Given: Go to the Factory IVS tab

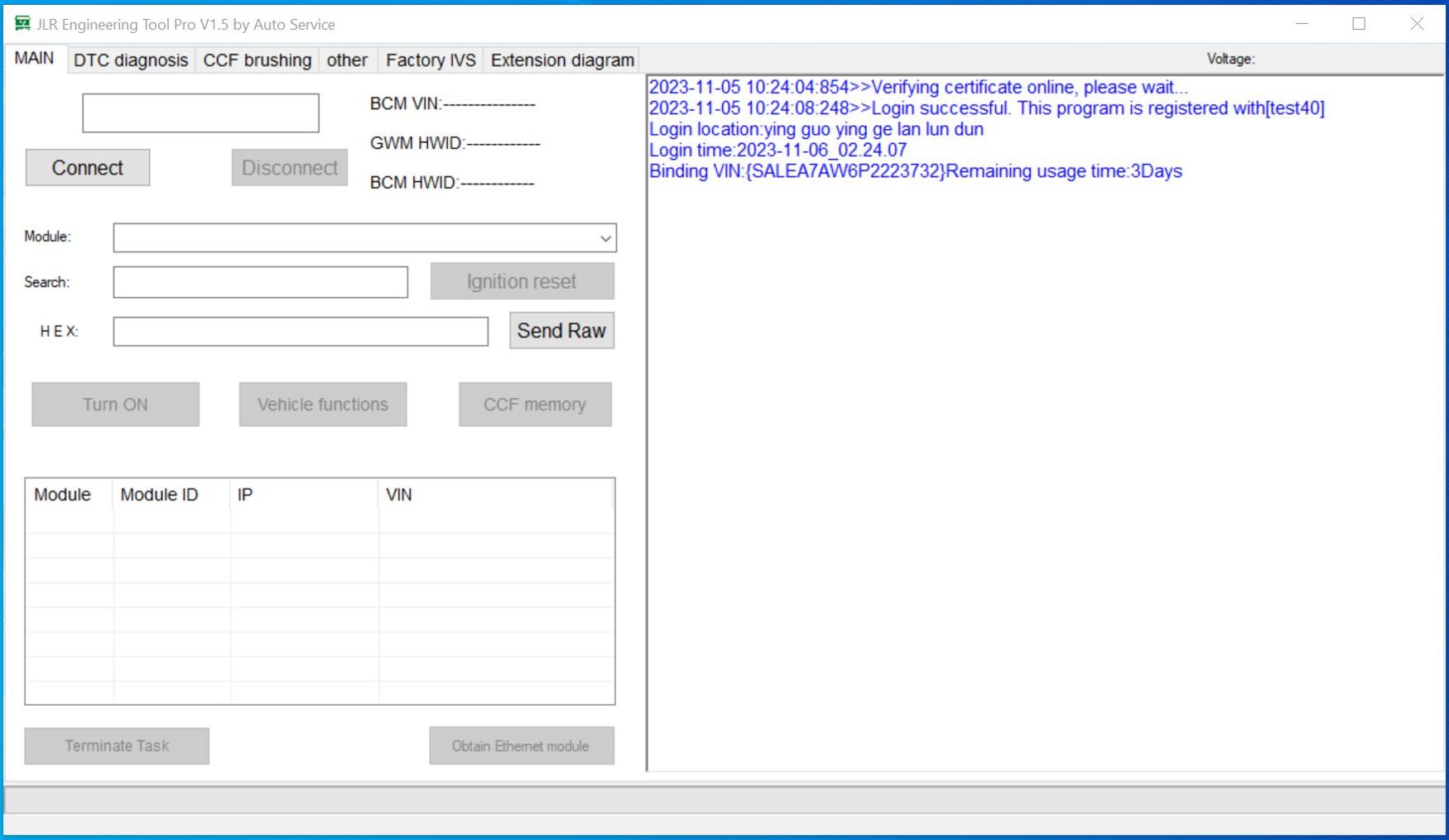Looking at the screenshot, I should pyautogui.click(x=431, y=60).
